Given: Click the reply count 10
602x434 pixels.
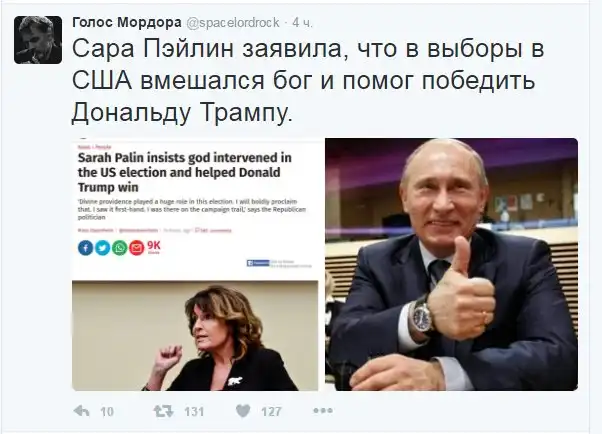Looking at the screenshot, I should [x=107, y=412].
